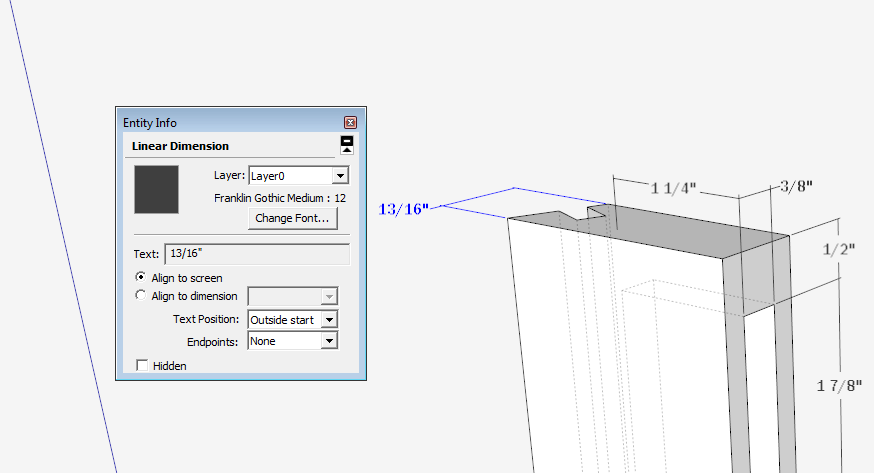
Task: Click the Linear Dimension heading
Action: coord(180,146)
